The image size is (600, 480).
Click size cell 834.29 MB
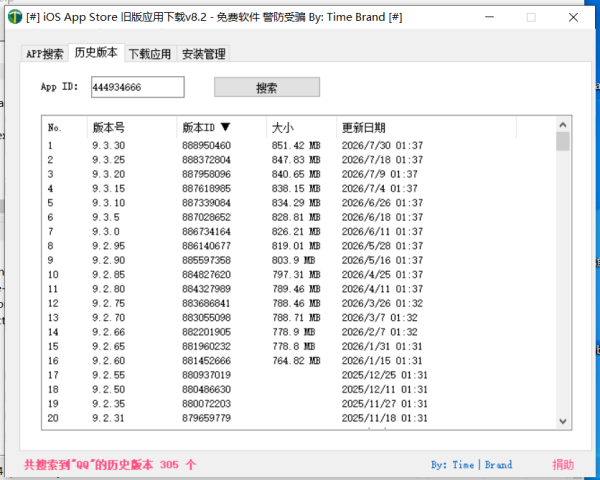click(296, 203)
